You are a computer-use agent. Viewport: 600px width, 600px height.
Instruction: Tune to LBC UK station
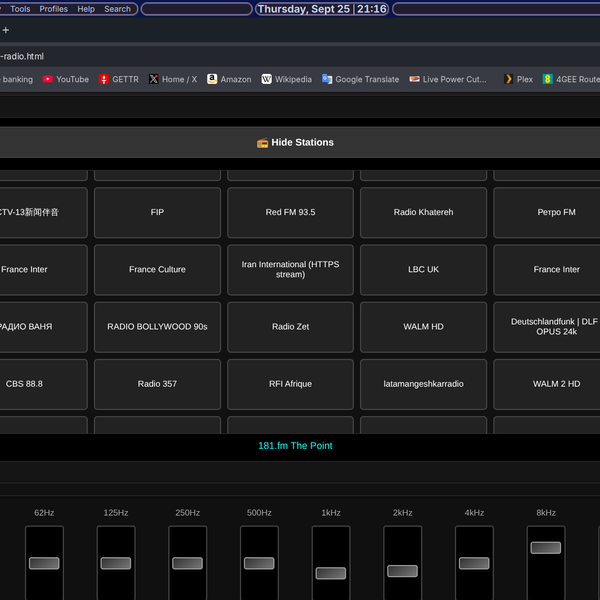coord(423,270)
